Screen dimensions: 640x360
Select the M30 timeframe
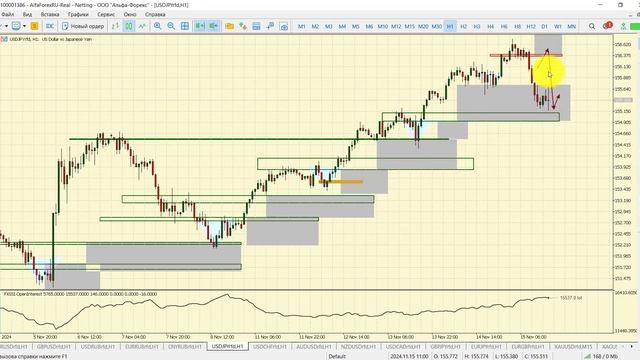coord(436,26)
